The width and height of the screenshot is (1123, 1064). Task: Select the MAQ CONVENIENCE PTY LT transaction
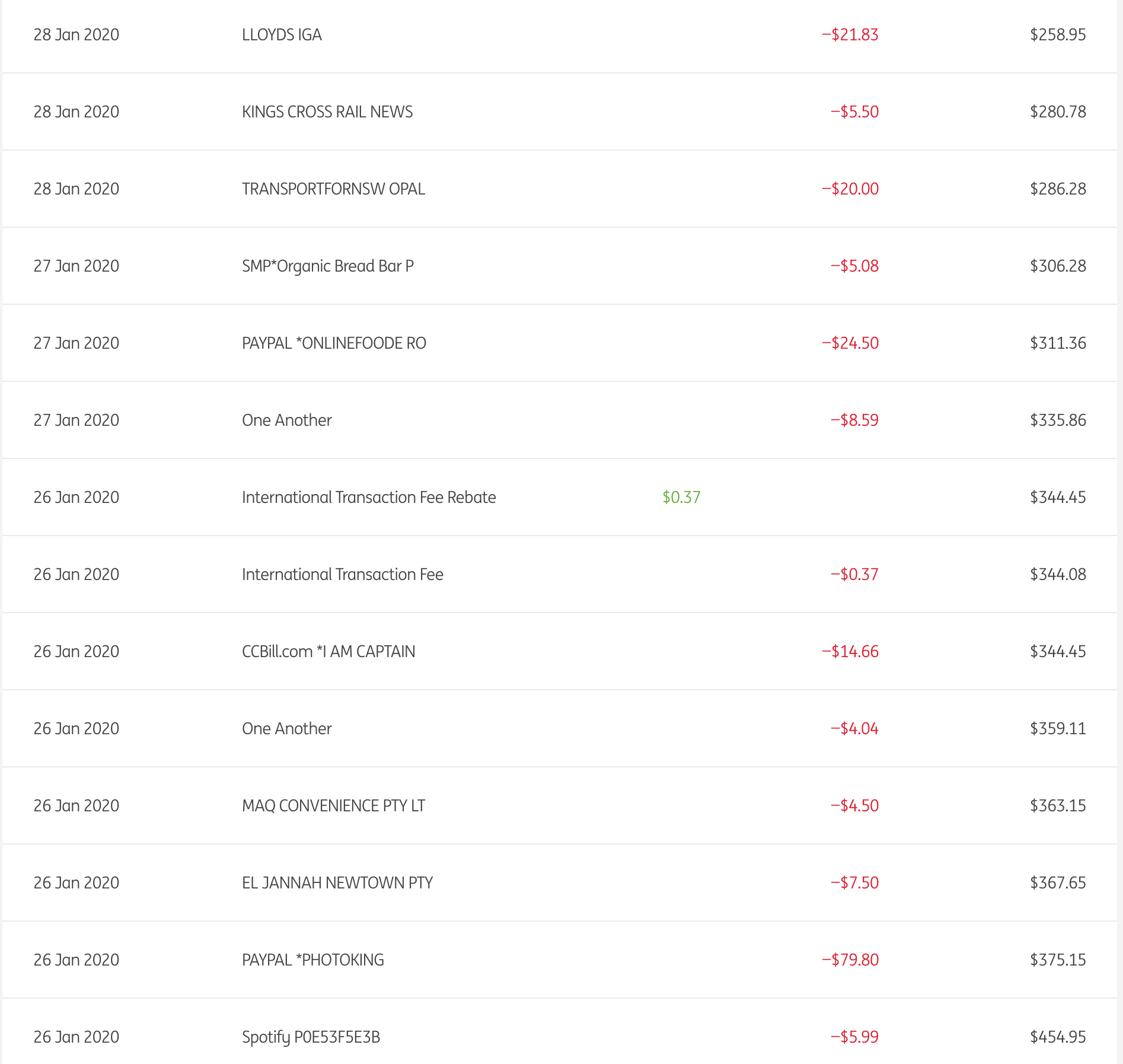point(333,806)
